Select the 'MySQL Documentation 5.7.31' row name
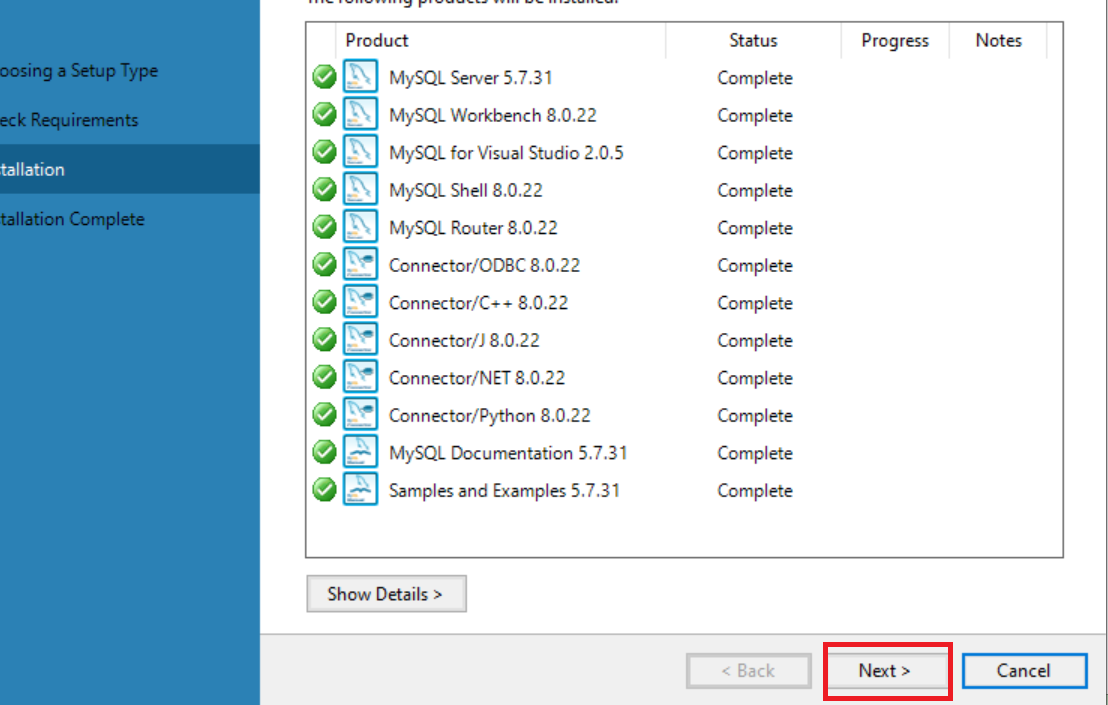The image size is (1108, 705). [508, 452]
